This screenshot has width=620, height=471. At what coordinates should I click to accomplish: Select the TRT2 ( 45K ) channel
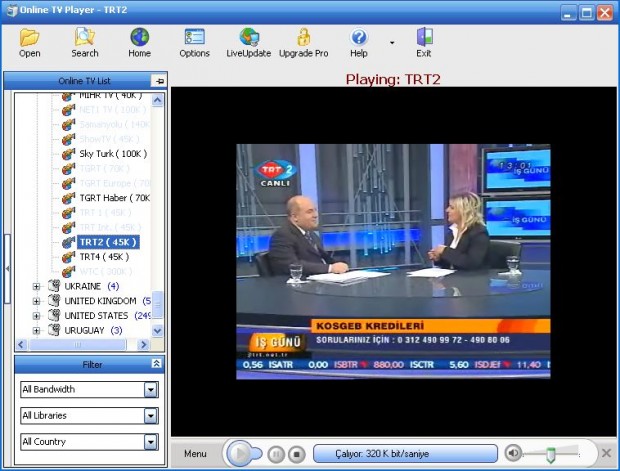coord(108,242)
